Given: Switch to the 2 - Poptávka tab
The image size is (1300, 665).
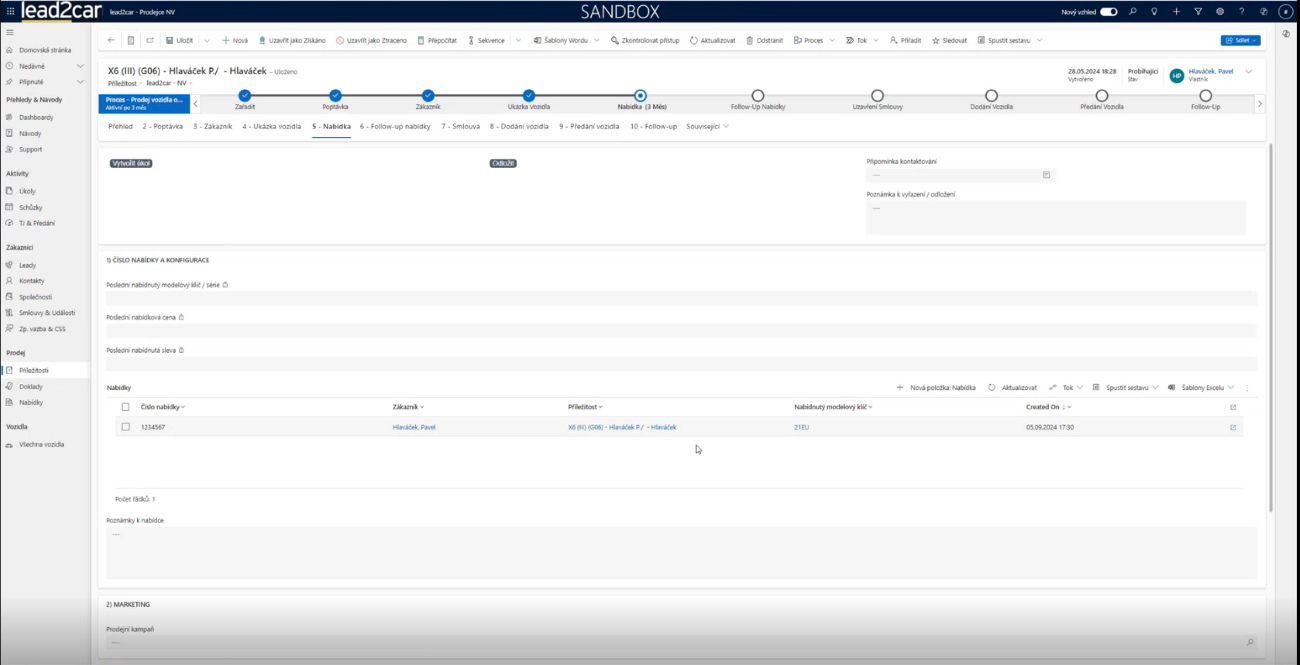Looking at the screenshot, I should click(x=163, y=127).
